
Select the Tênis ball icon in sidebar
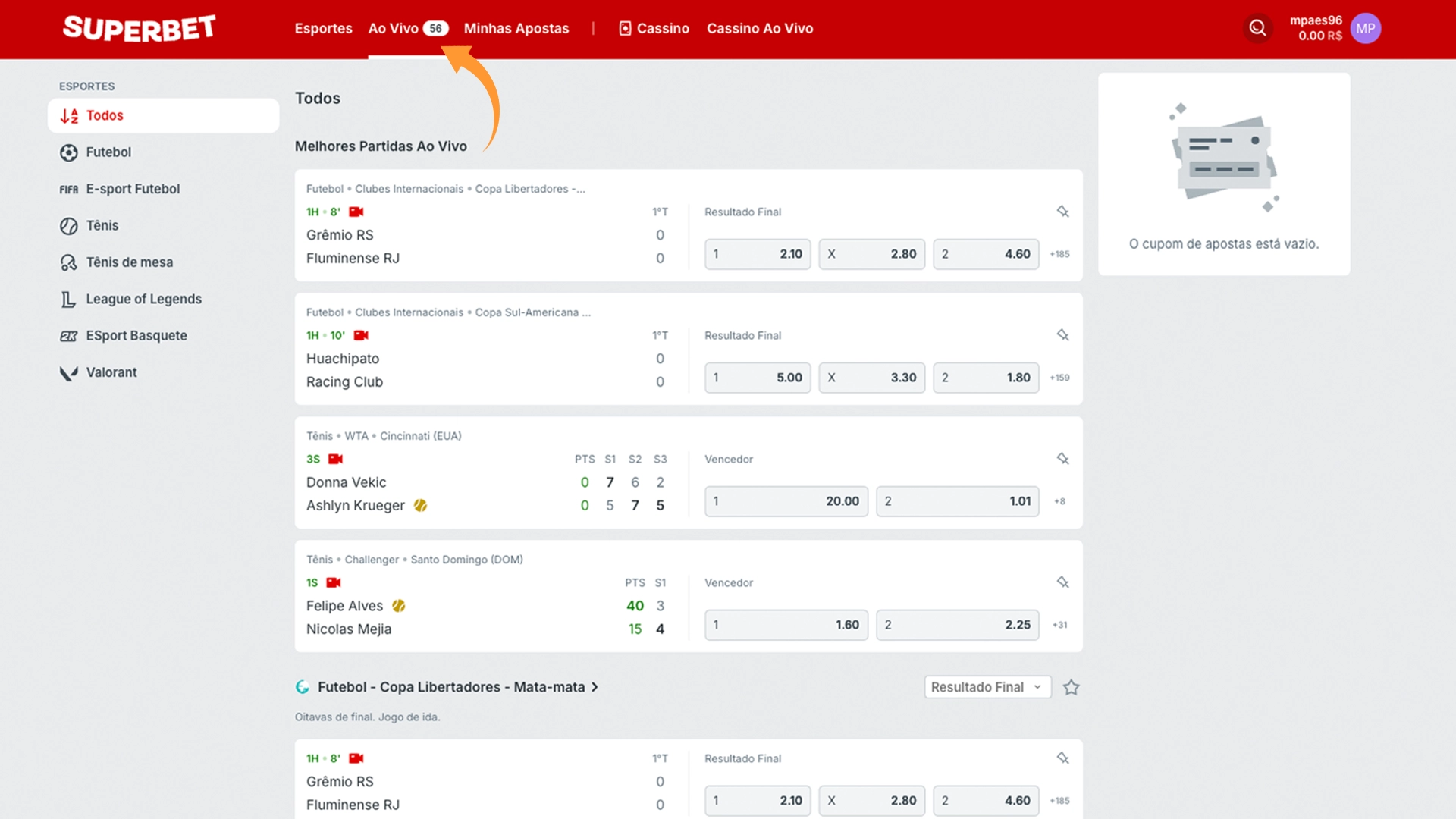pyautogui.click(x=69, y=226)
